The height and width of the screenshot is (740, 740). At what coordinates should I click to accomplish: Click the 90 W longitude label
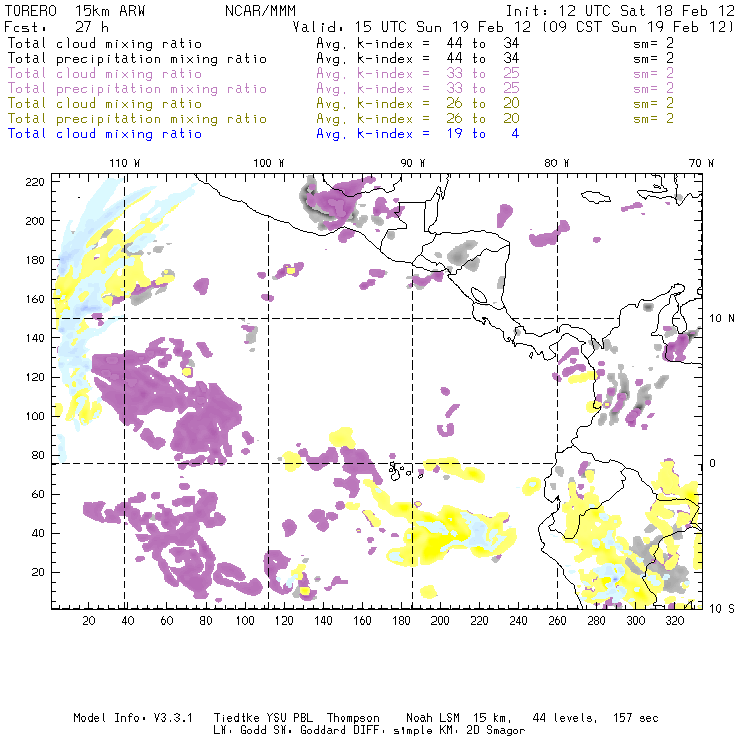[x=412, y=163]
